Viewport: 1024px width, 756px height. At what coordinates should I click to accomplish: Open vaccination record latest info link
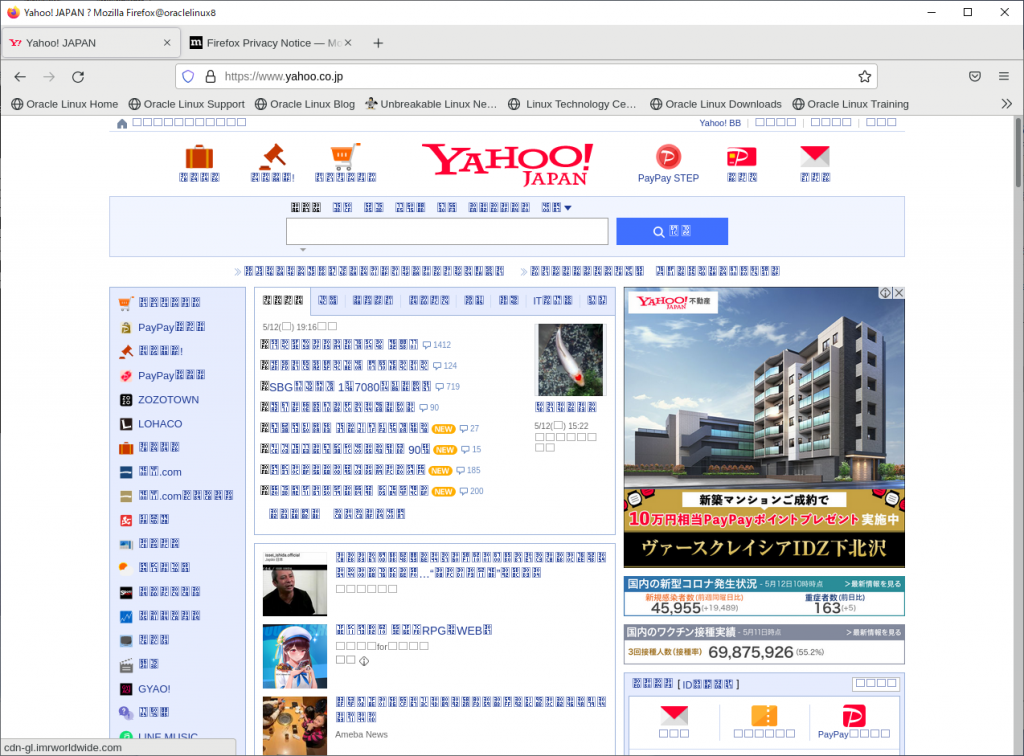click(x=874, y=632)
